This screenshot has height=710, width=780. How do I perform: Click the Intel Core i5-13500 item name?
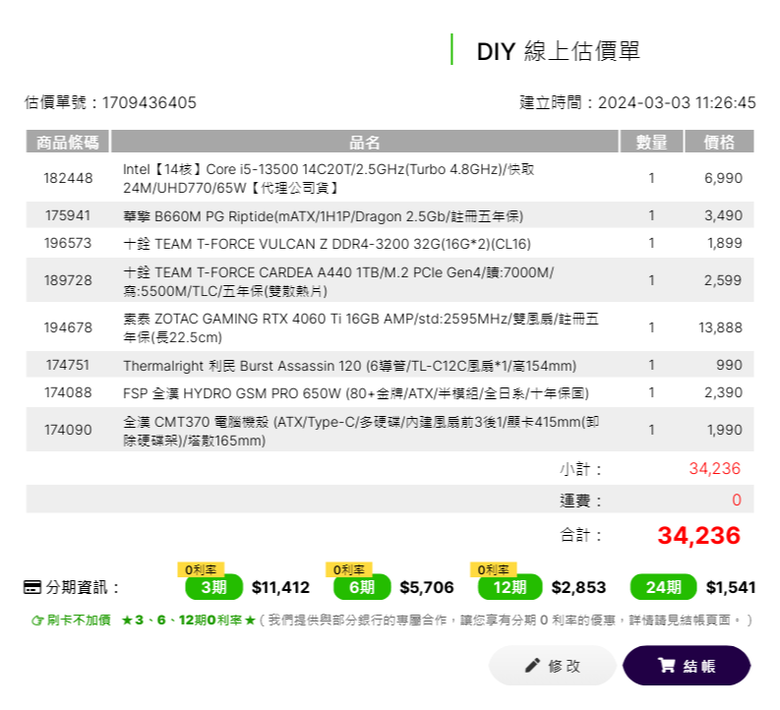click(x=329, y=179)
